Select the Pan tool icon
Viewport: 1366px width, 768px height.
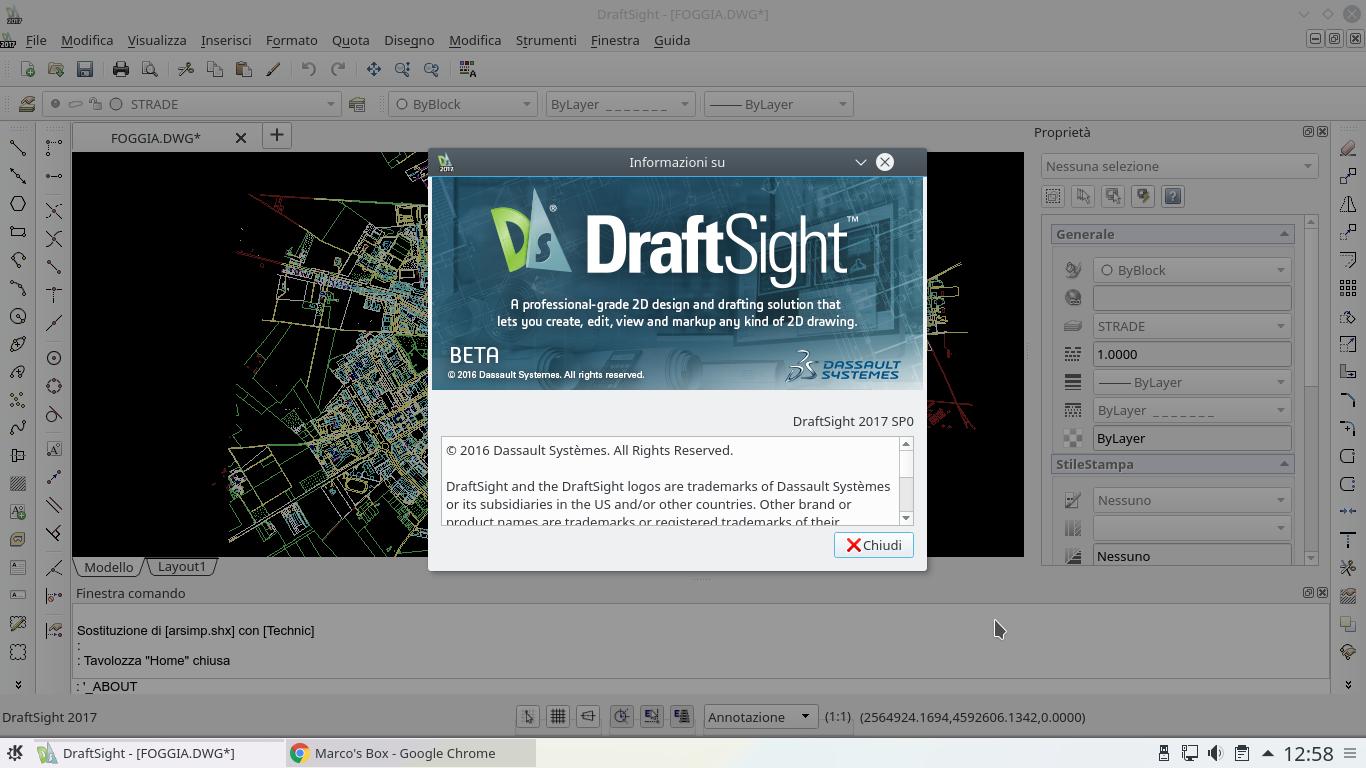(373, 69)
